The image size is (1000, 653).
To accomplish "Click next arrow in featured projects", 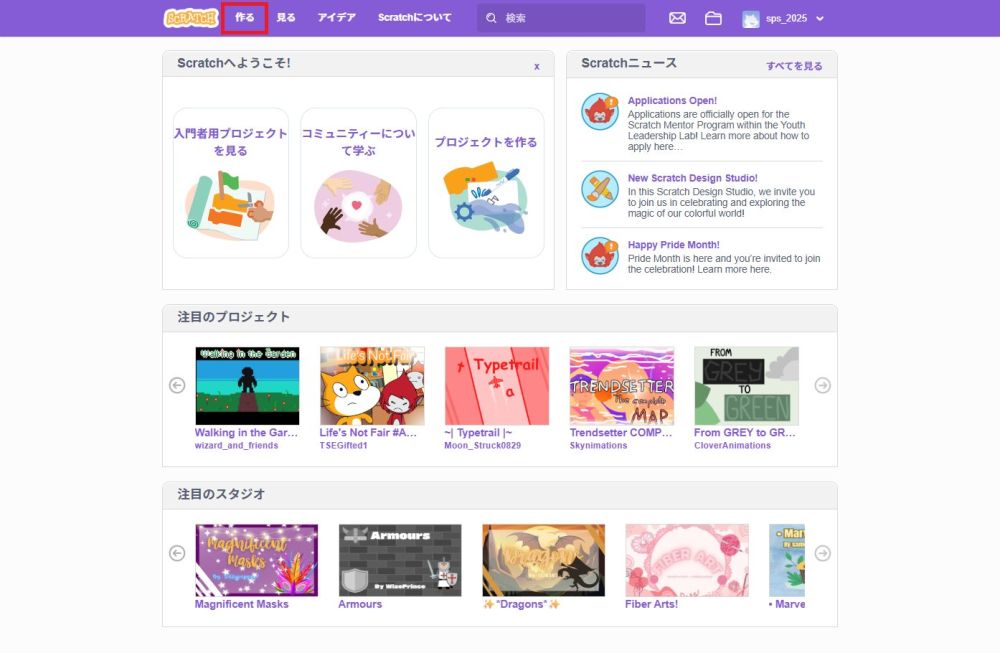I will (x=823, y=385).
